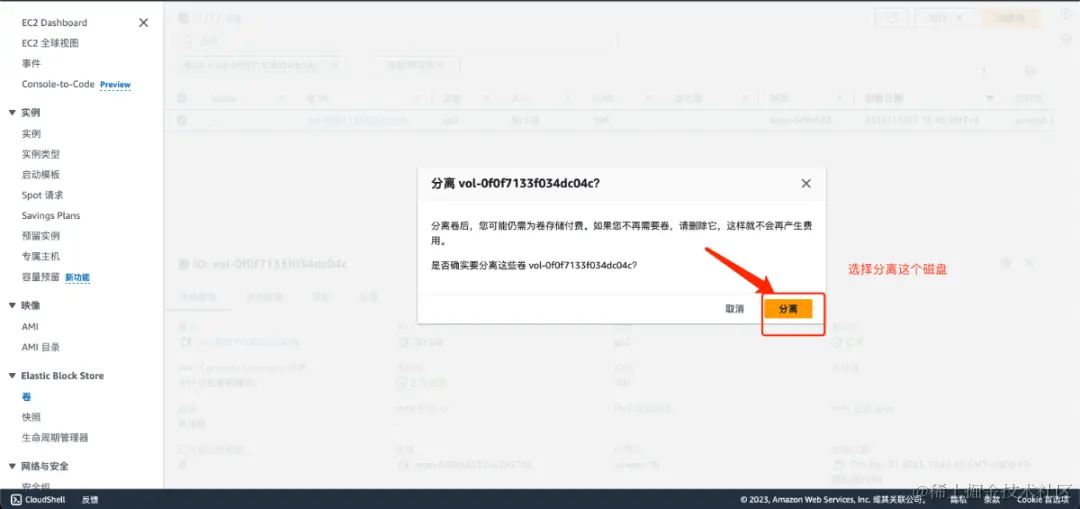This screenshot has width=1080, height=509.
Task: Open 条款 link in footer
Action: click(992, 499)
